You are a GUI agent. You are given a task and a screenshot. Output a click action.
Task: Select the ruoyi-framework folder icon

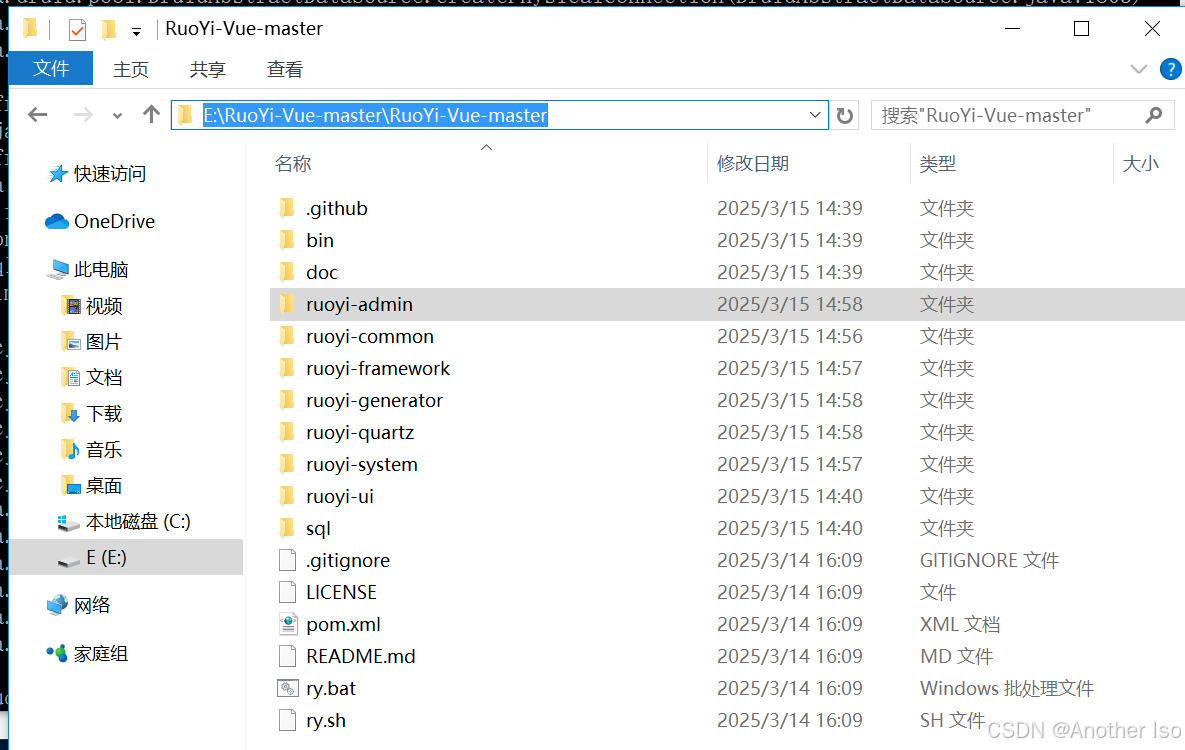(x=287, y=368)
